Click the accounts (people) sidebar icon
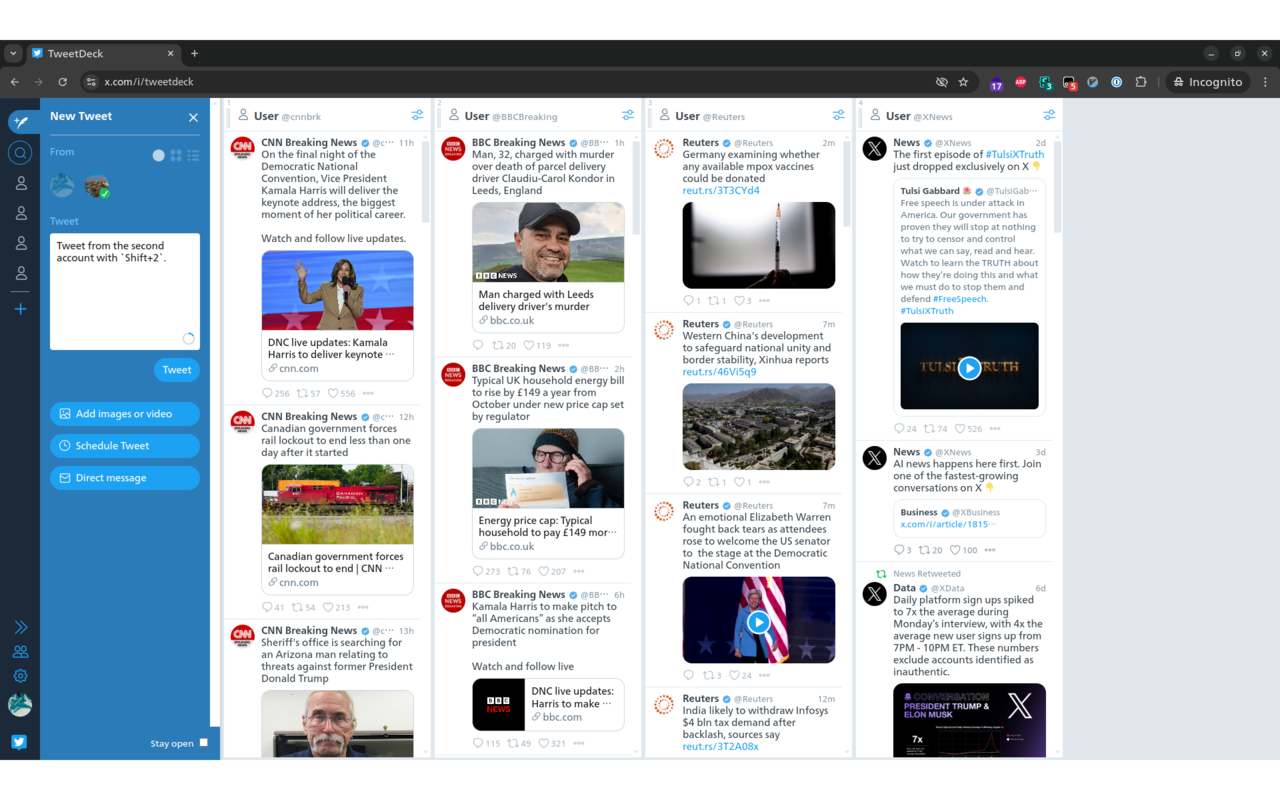1280x800 pixels. click(x=20, y=652)
